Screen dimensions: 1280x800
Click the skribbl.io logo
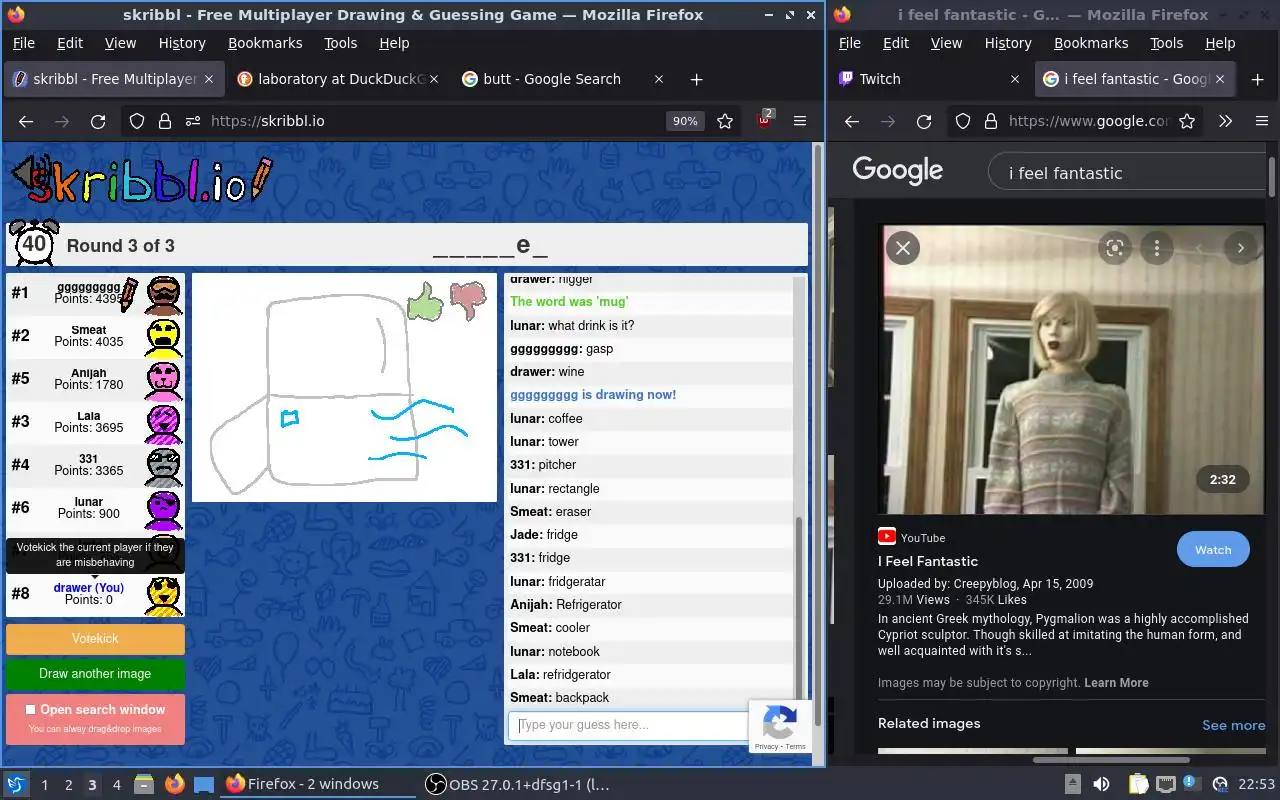[x=140, y=180]
